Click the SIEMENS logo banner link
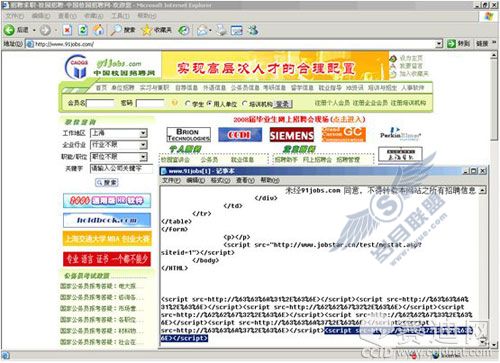Image resolution: width=500 pixels, height=363 pixels. pyautogui.click(x=292, y=135)
